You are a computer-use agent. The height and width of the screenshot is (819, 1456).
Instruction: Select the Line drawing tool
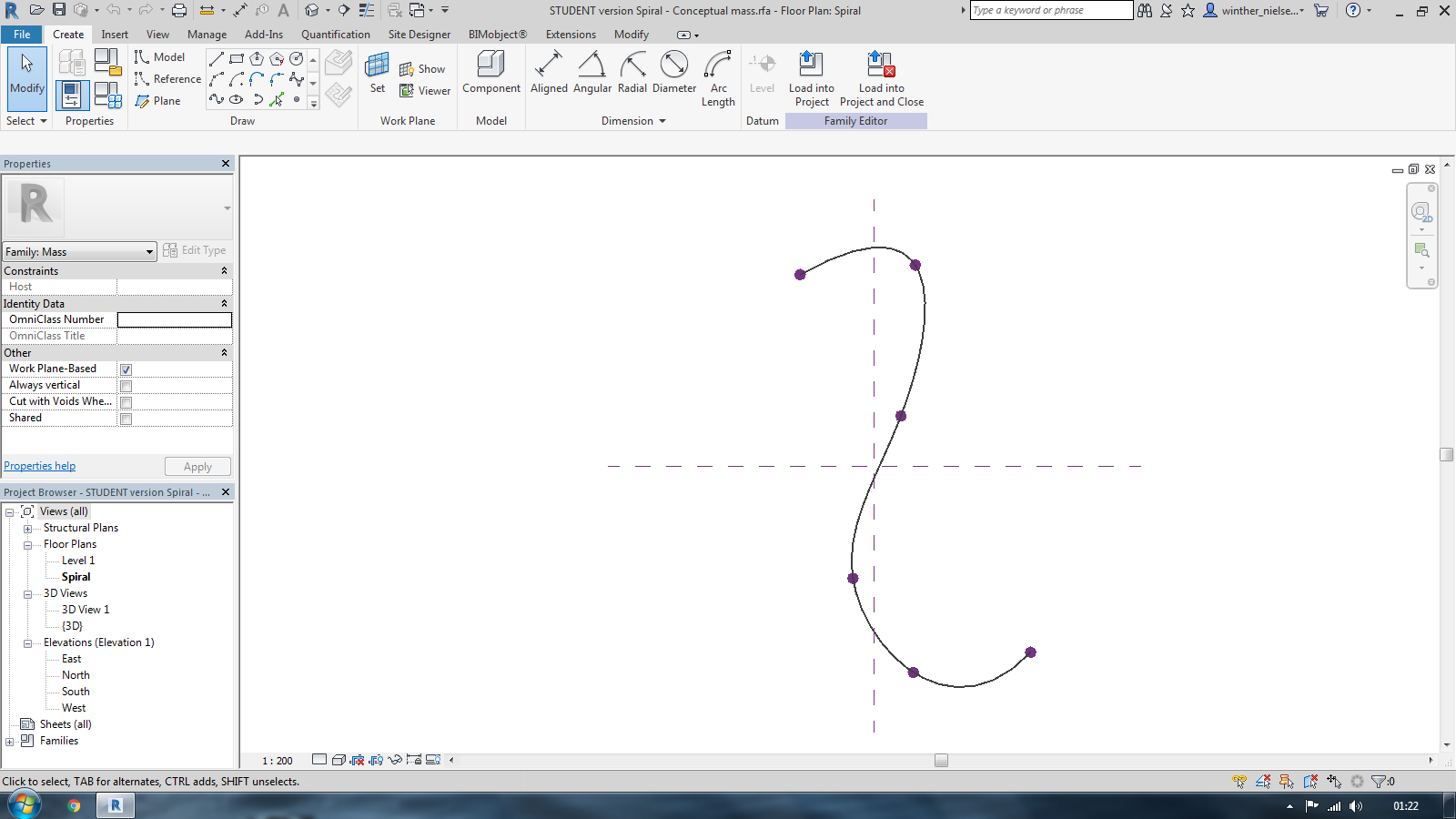[x=217, y=58]
